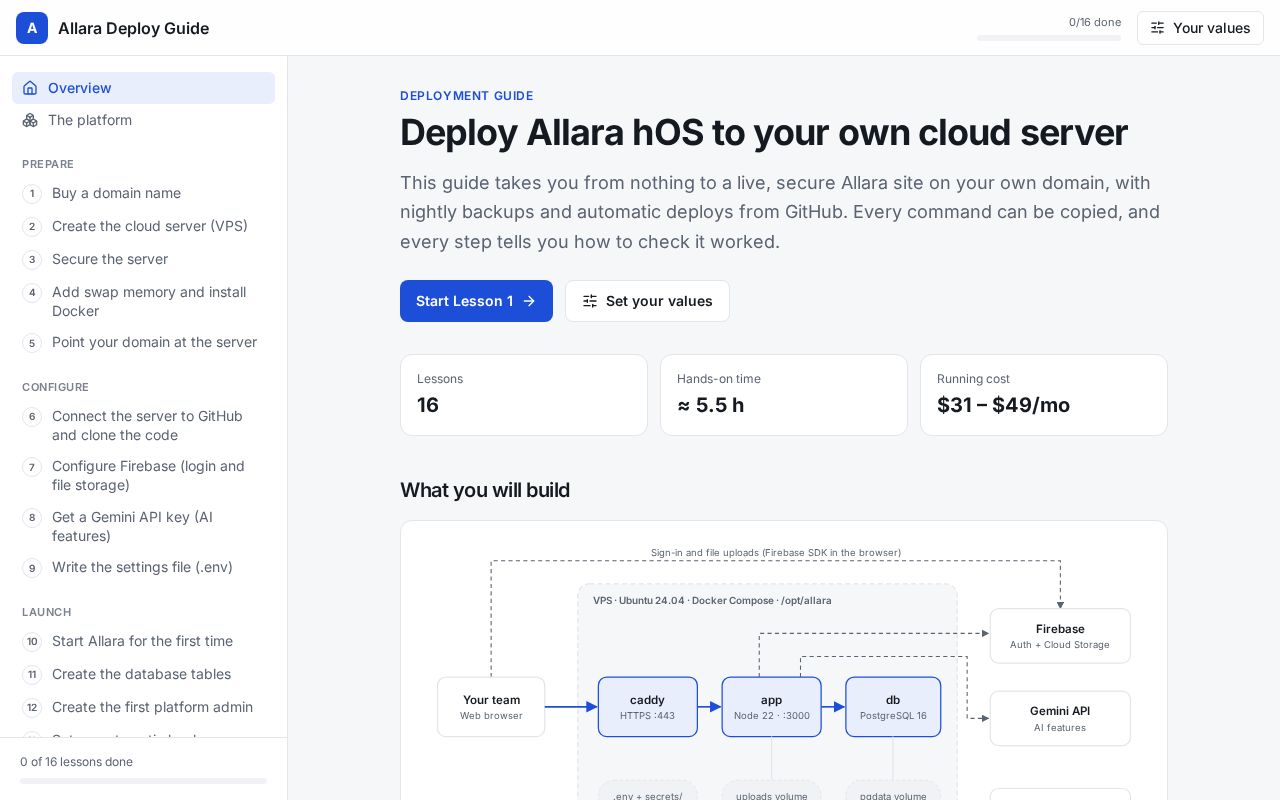The width and height of the screenshot is (1280, 800).
Task: Click step number 10 badge
Action: [32, 641]
